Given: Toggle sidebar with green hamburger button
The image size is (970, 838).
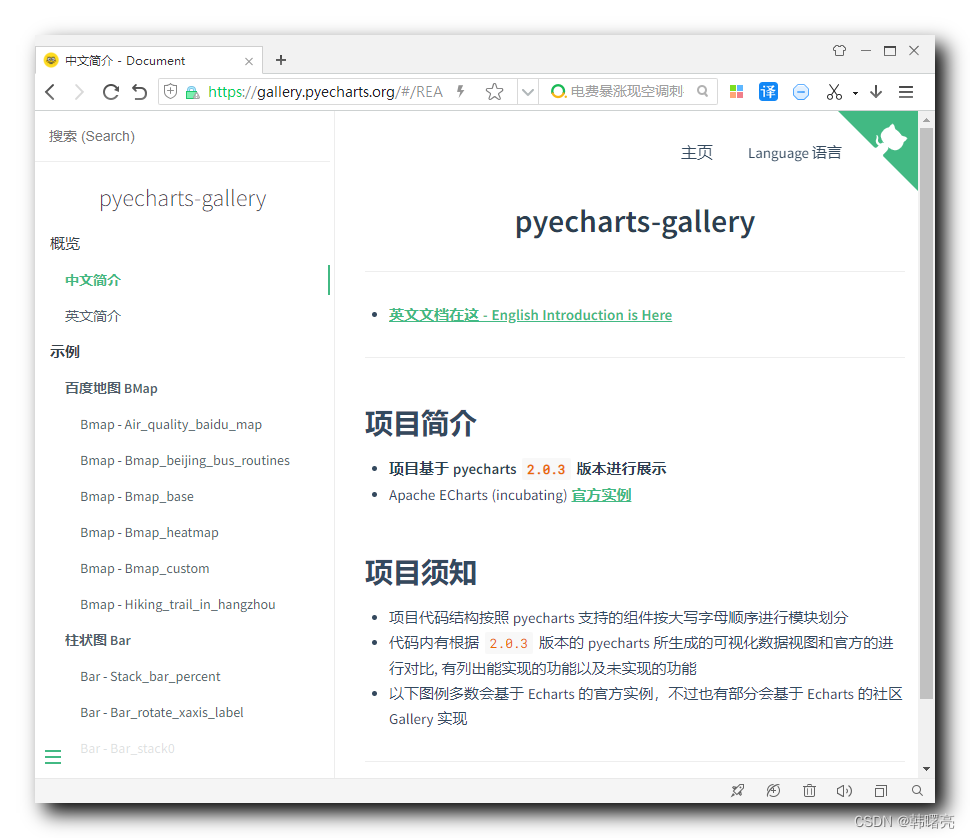Looking at the screenshot, I should [53, 756].
